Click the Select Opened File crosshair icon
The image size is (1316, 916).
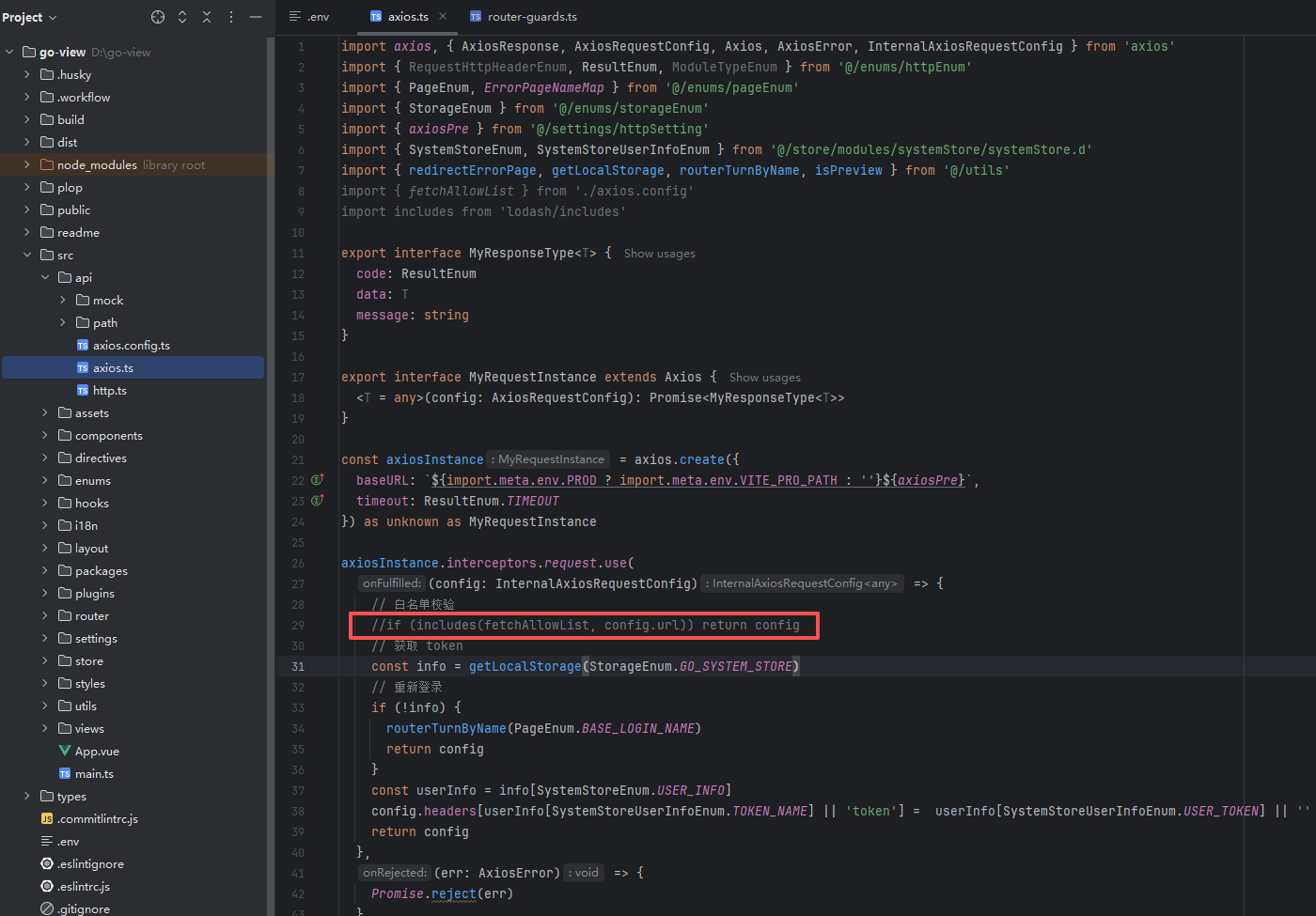click(x=158, y=17)
